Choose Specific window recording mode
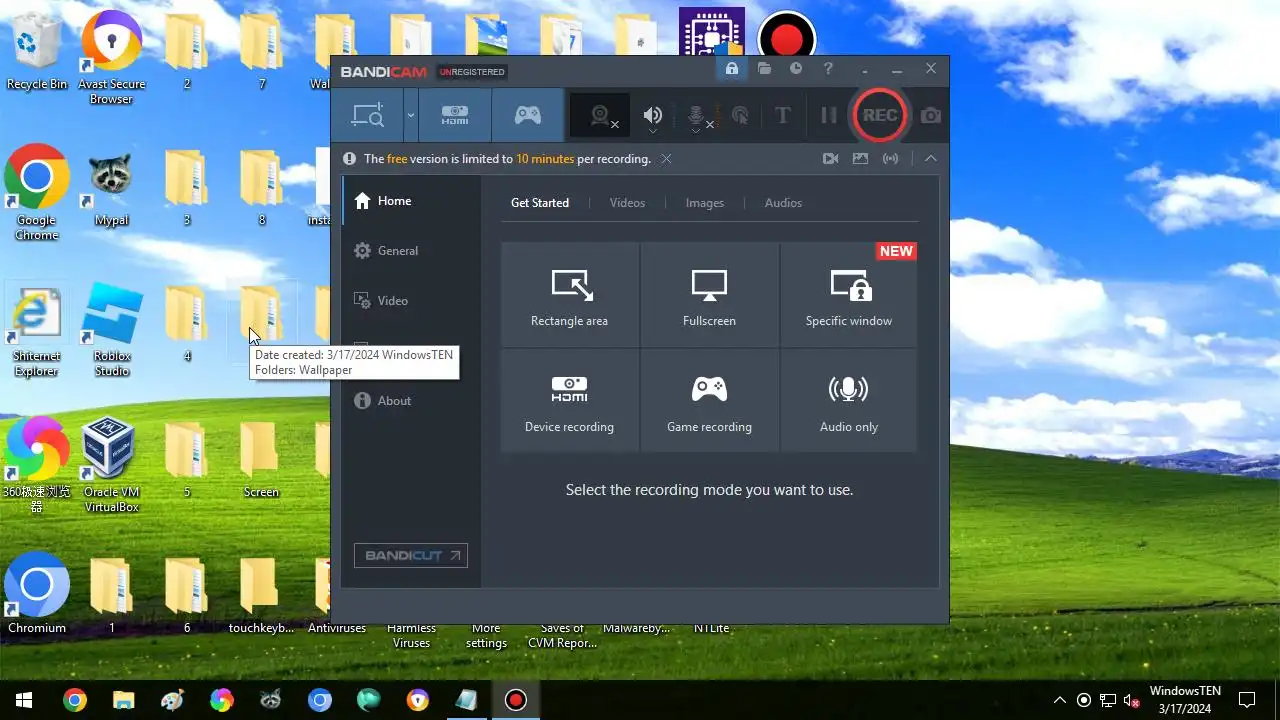The image size is (1280, 720). pyautogui.click(x=849, y=295)
